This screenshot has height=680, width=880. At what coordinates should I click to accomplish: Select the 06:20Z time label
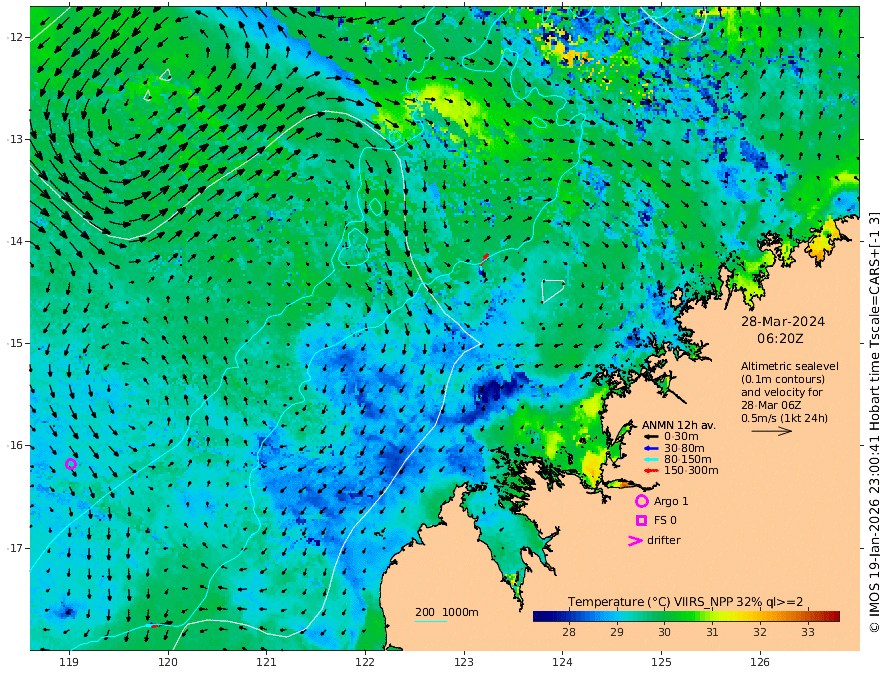point(780,339)
